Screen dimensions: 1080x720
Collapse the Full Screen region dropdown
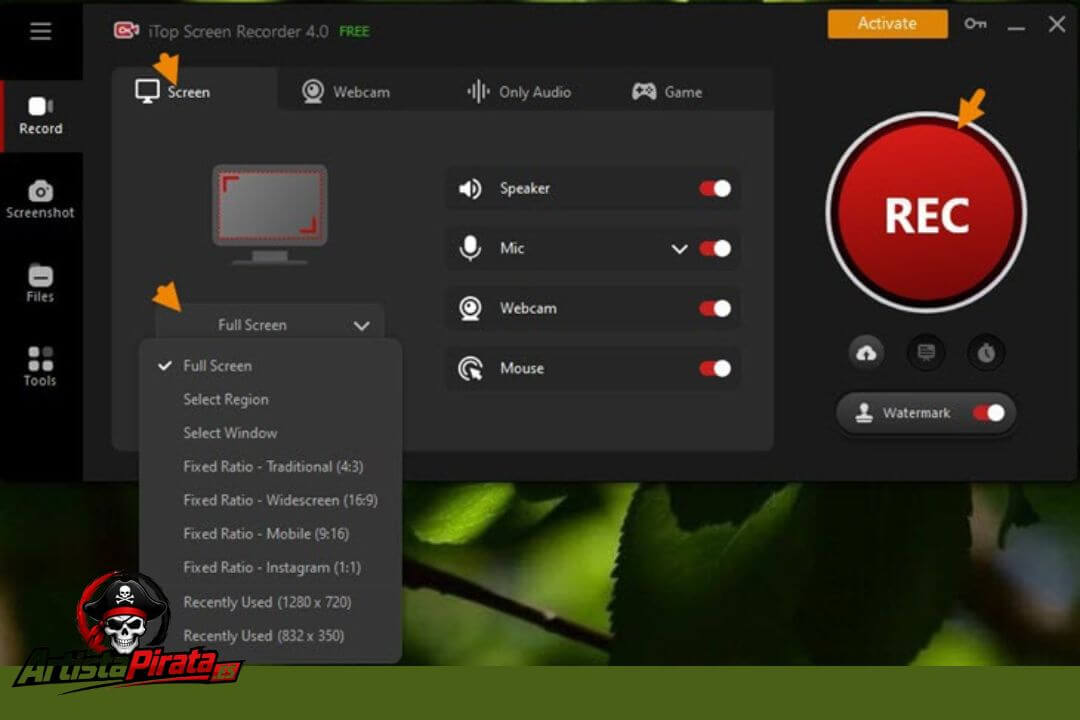click(270, 325)
